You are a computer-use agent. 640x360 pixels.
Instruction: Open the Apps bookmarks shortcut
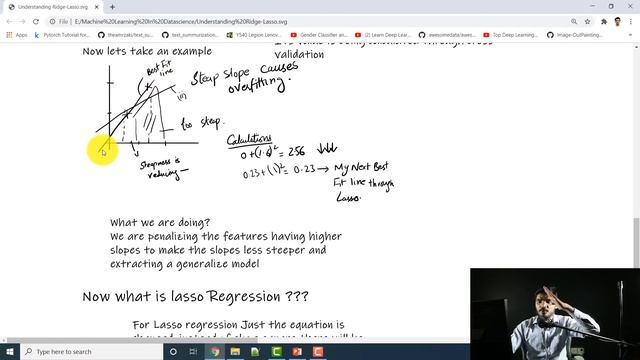click(x=17, y=35)
